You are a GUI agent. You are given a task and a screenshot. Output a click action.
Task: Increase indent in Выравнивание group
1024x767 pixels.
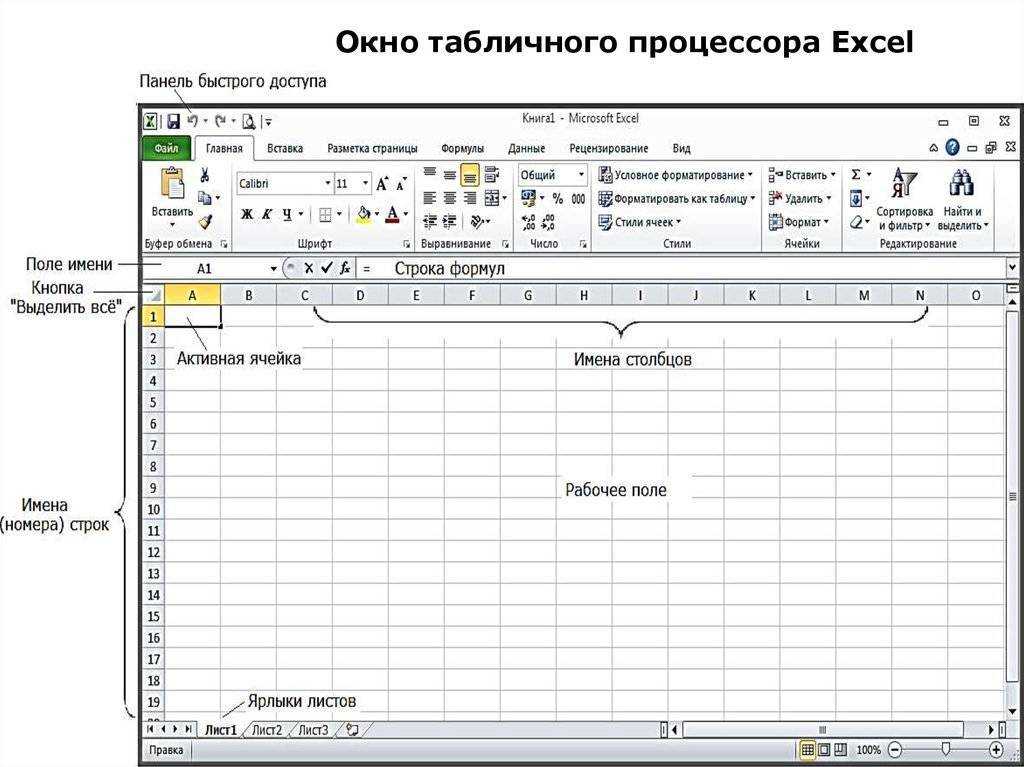[449, 222]
